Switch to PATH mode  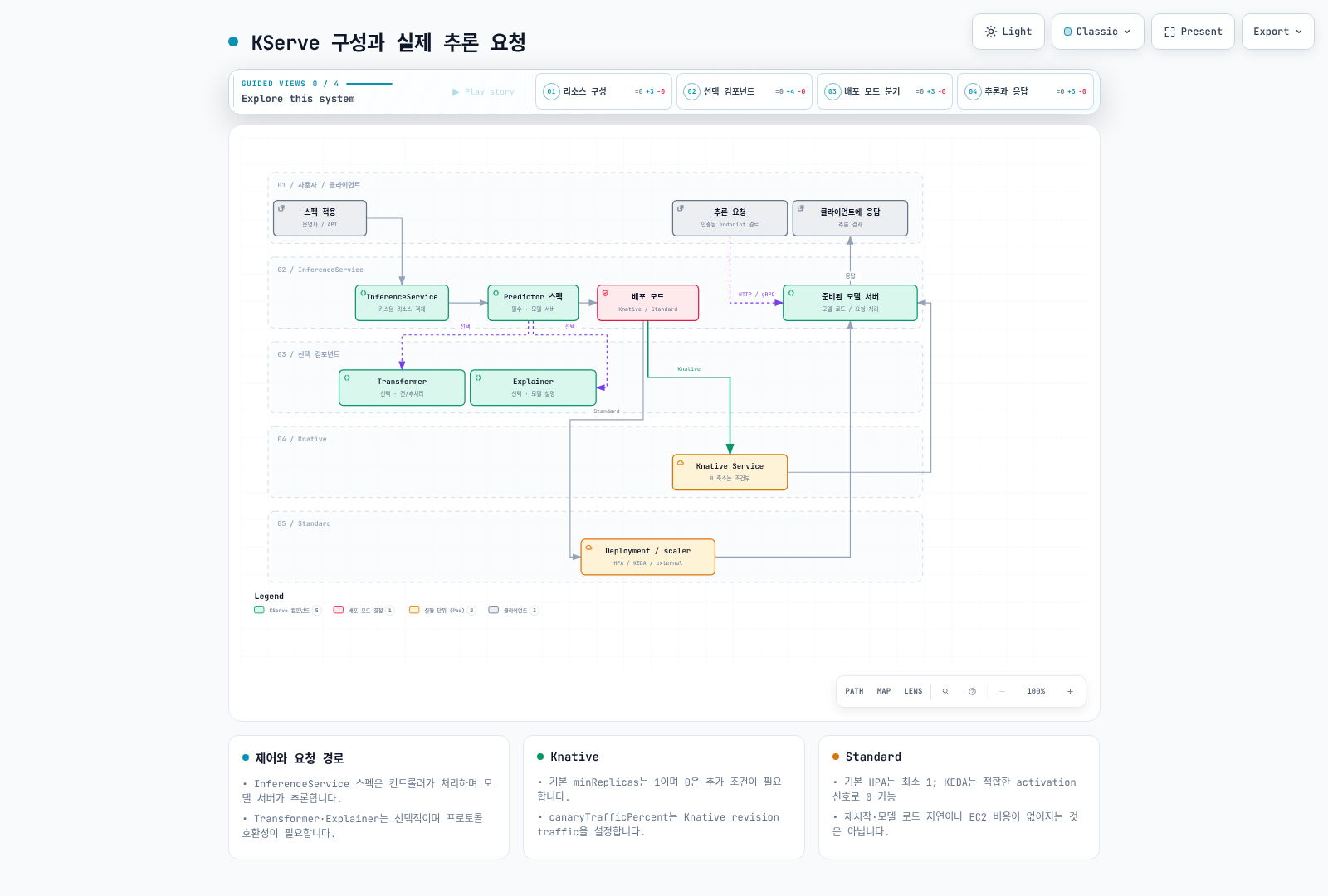pos(854,691)
